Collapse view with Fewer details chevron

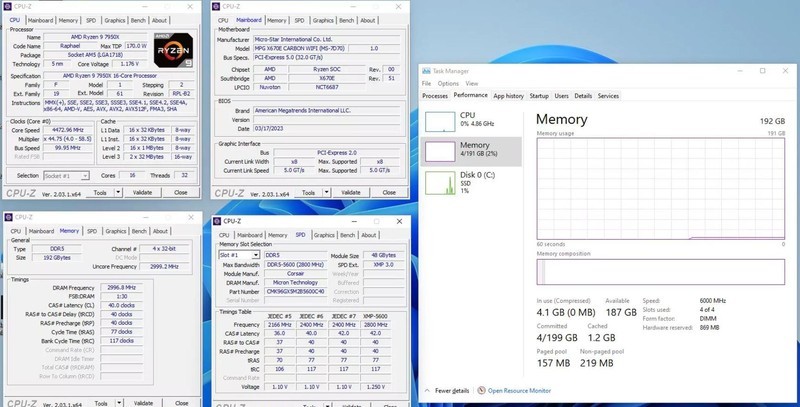(428, 391)
